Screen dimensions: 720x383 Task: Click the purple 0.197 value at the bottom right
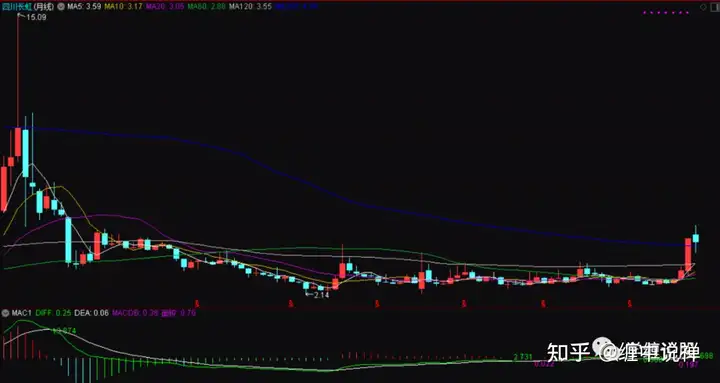(689, 365)
